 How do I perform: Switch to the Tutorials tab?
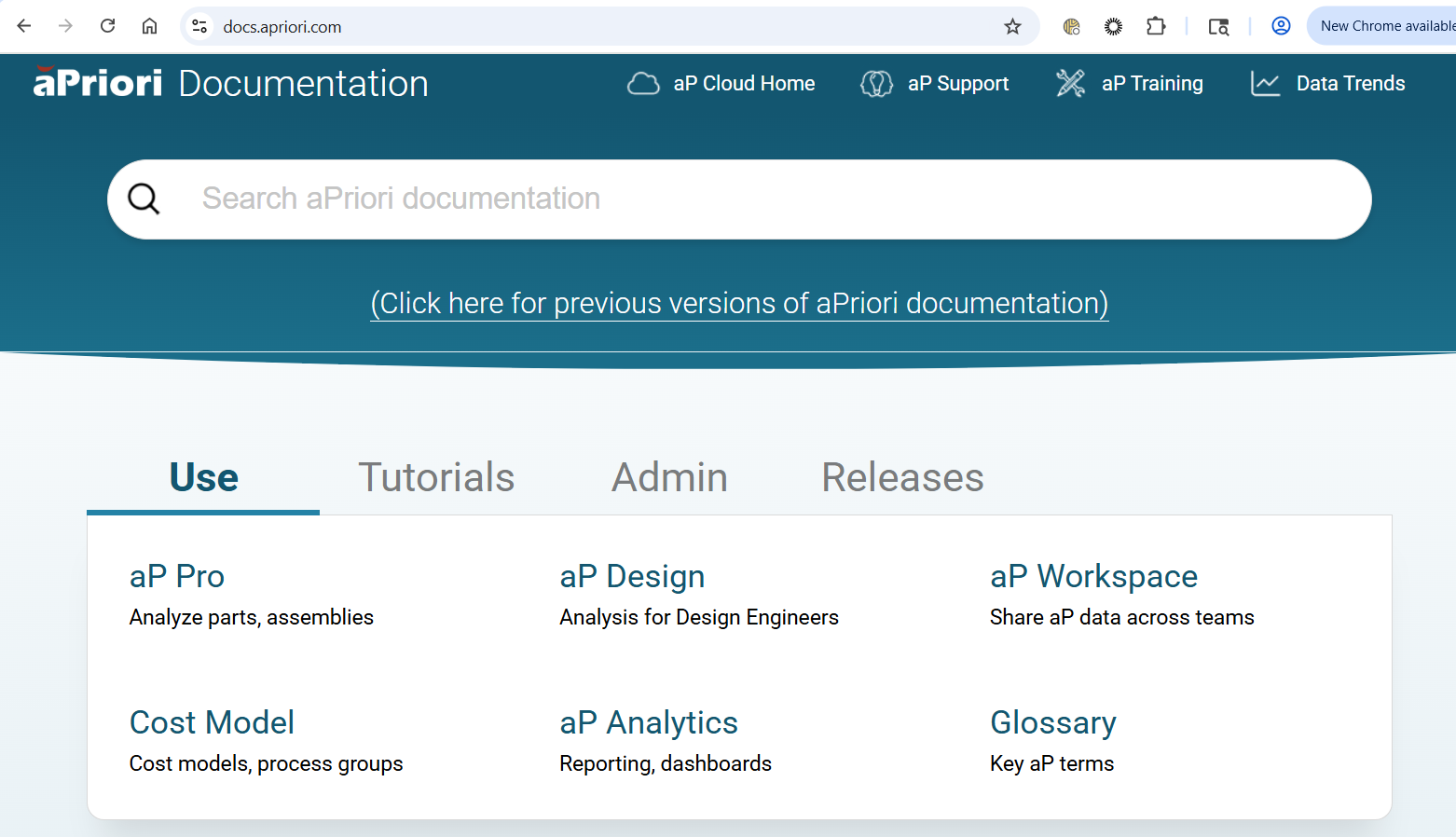click(x=436, y=477)
